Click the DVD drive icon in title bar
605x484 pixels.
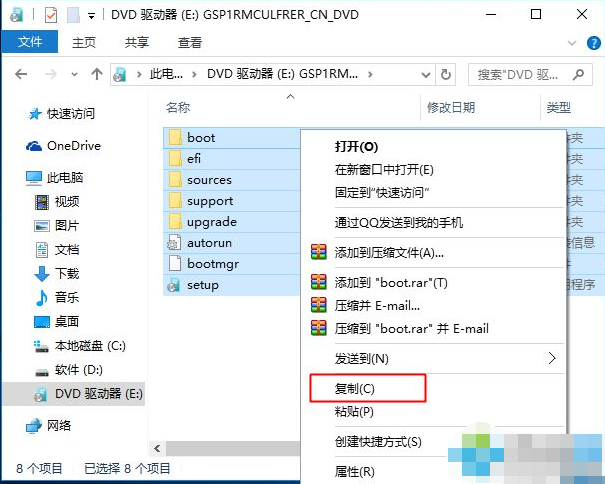[x=16, y=15]
